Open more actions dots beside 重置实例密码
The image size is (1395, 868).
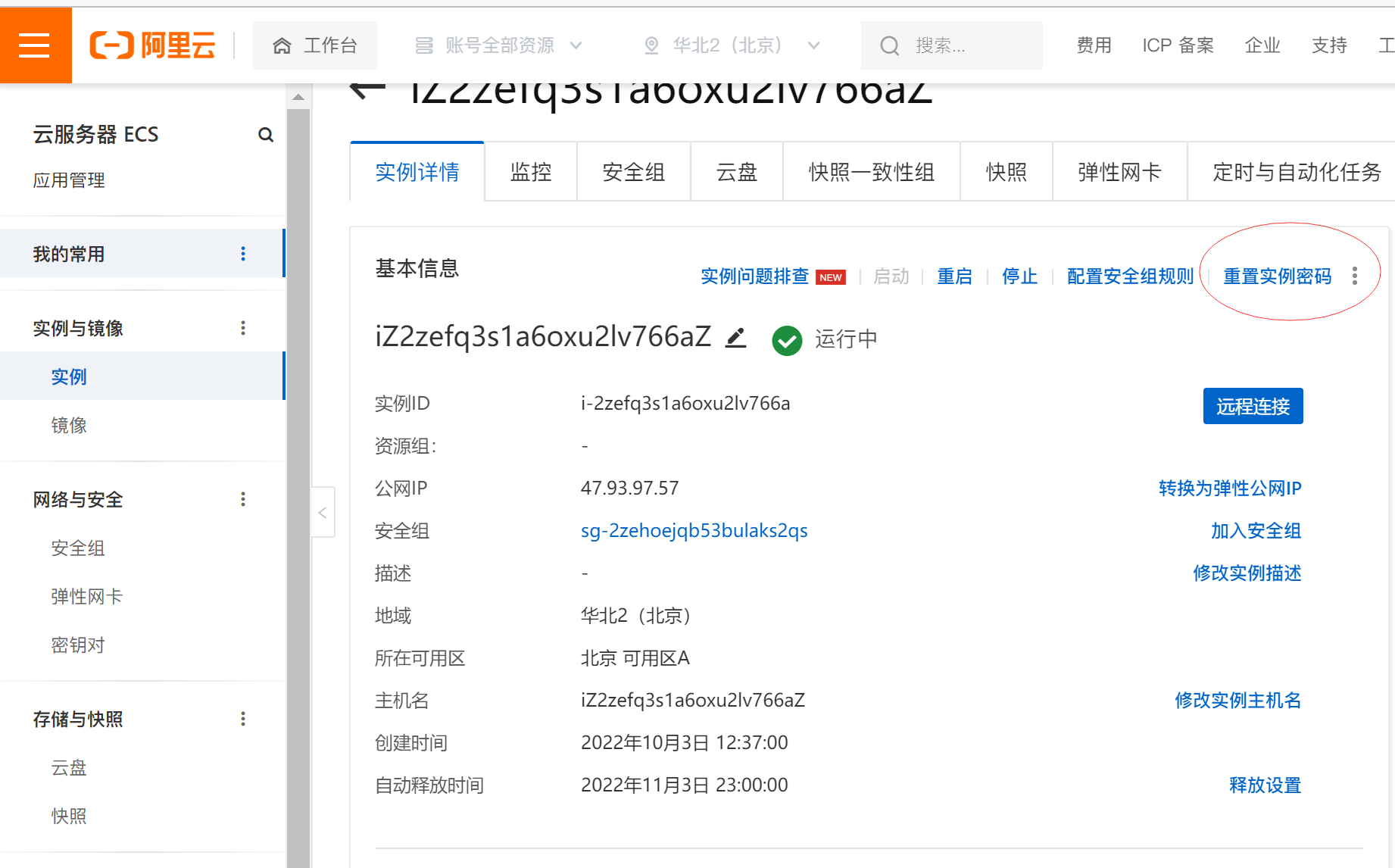[x=1355, y=276]
